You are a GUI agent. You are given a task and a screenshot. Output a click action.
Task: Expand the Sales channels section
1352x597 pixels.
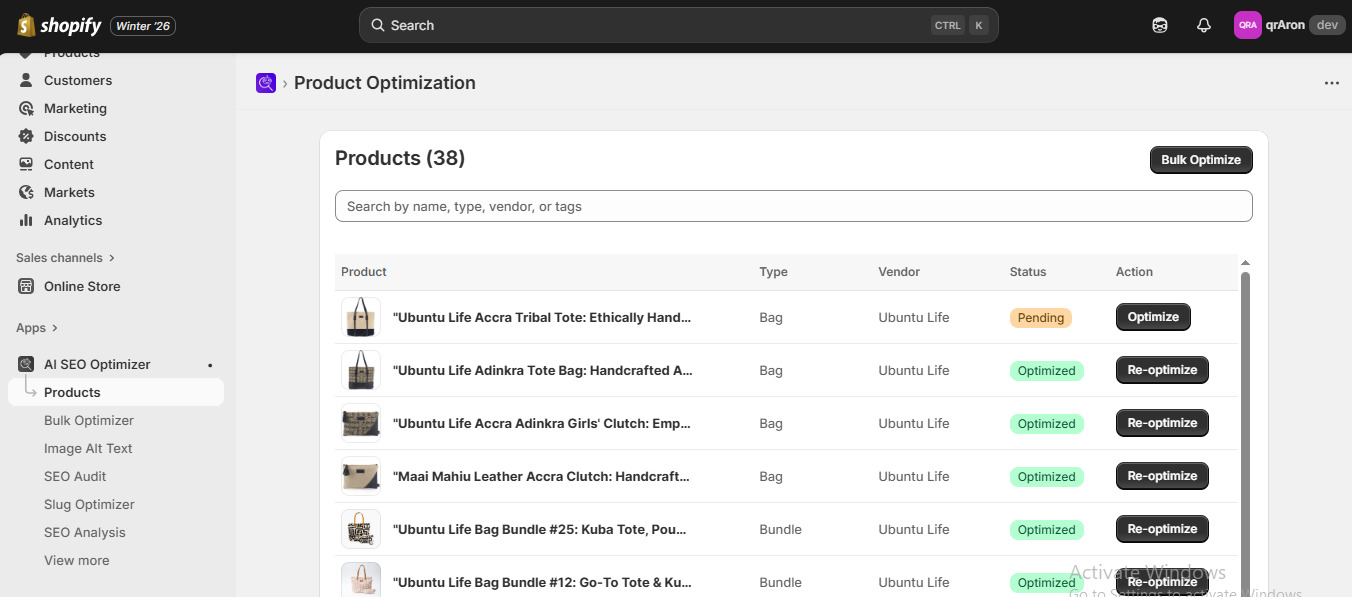(x=66, y=257)
